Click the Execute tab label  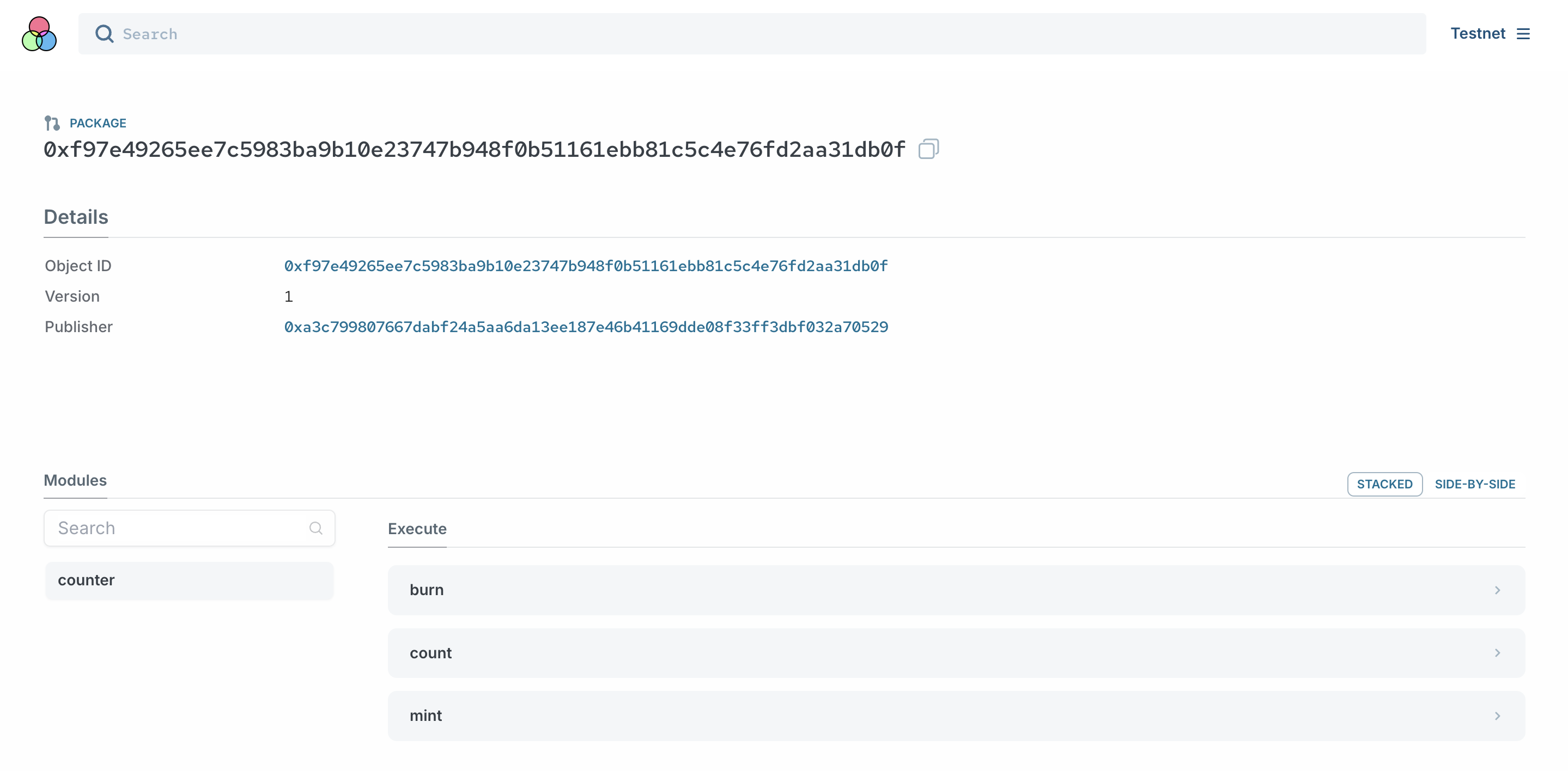(418, 529)
